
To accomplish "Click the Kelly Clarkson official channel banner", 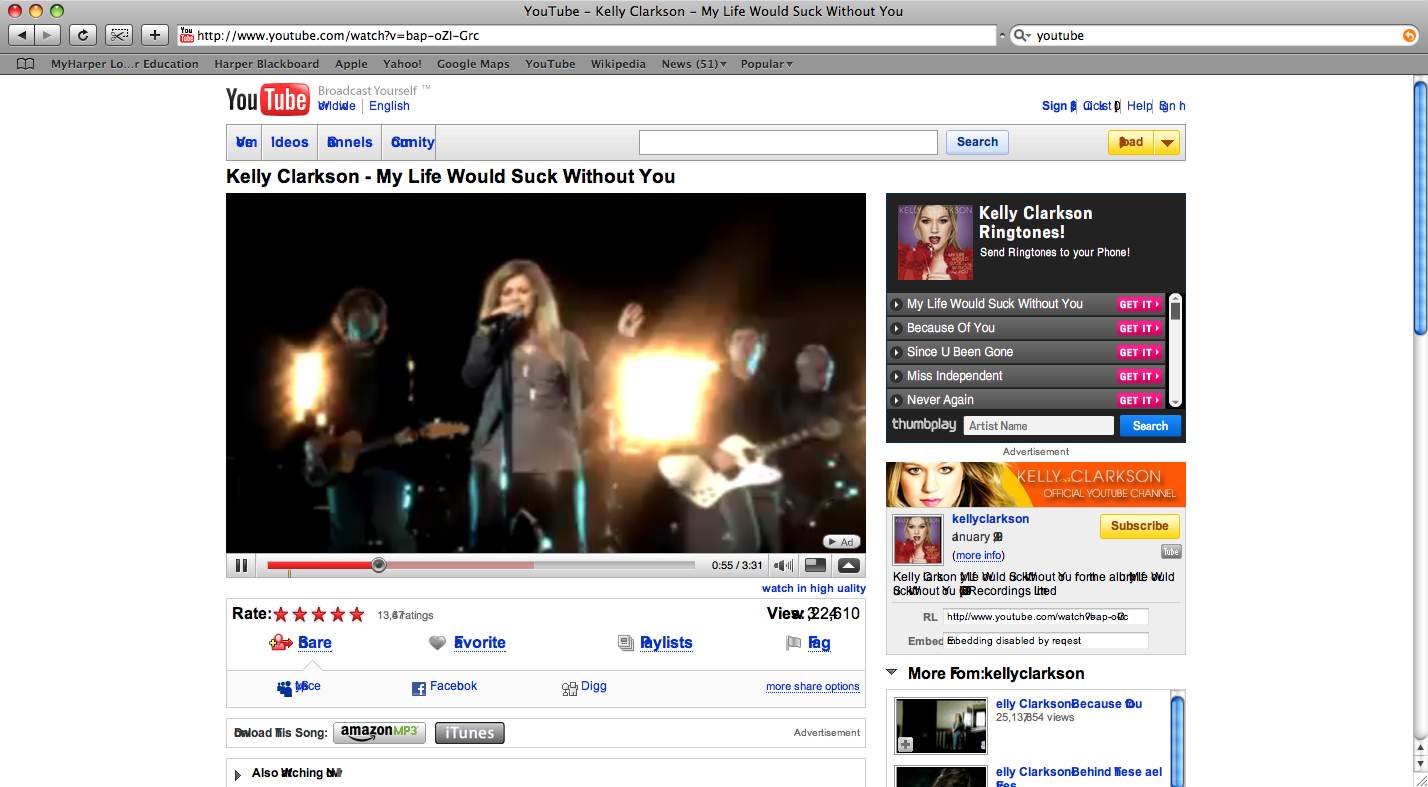I will pyautogui.click(x=1035, y=484).
